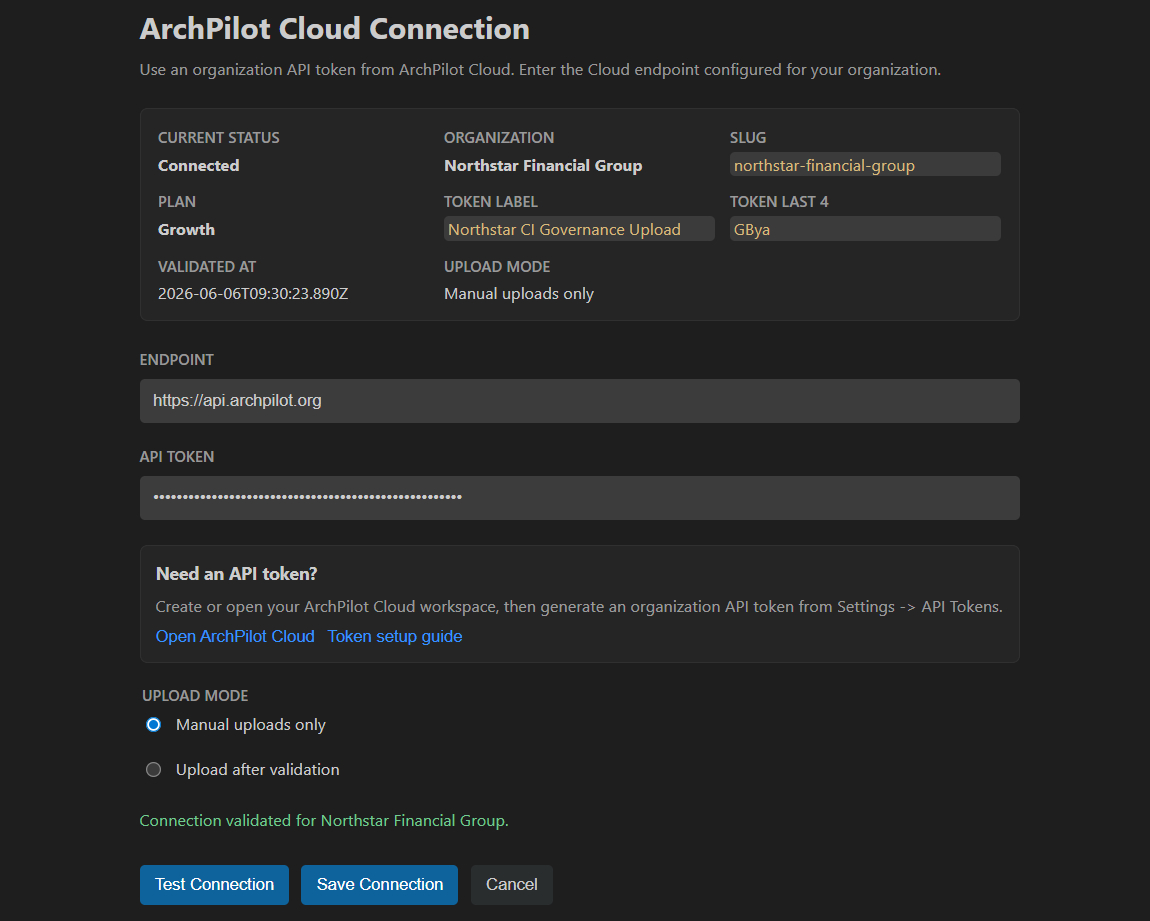This screenshot has height=921, width=1150.
Task: Click the ArchPilot Cloud Connection heading
Action: (x=334, y=29)
